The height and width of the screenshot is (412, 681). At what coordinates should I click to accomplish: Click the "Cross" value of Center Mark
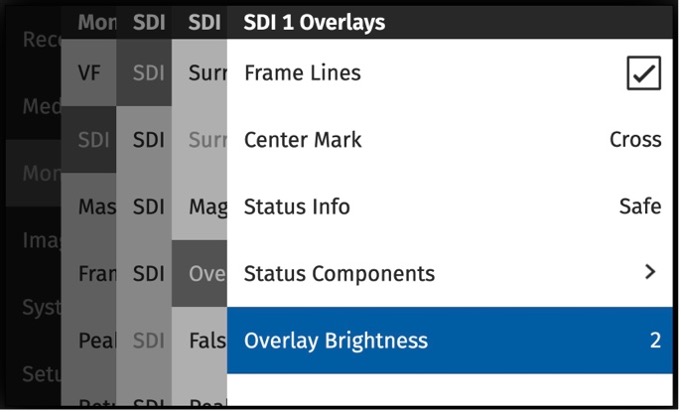(x=635, y=140)
